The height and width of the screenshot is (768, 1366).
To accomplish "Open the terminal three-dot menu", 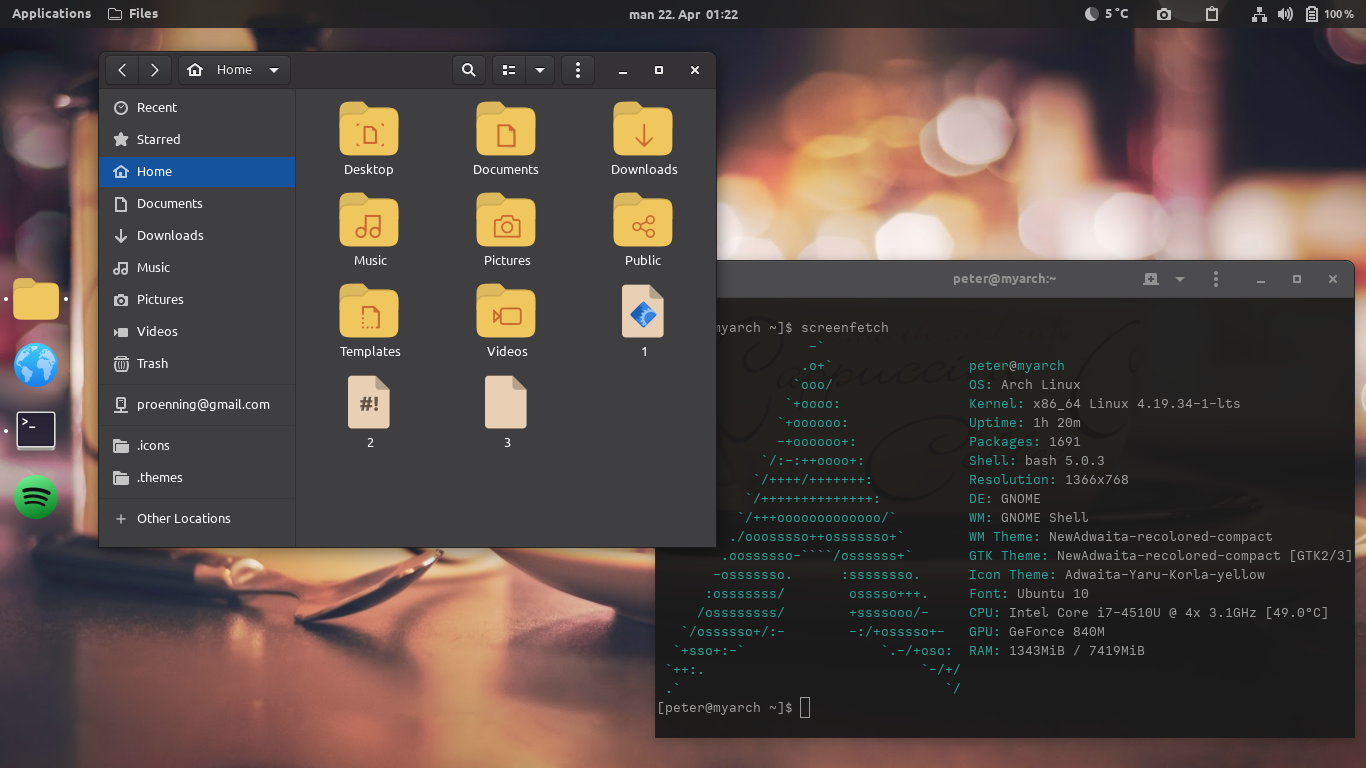I will (x=1216, y=279).
